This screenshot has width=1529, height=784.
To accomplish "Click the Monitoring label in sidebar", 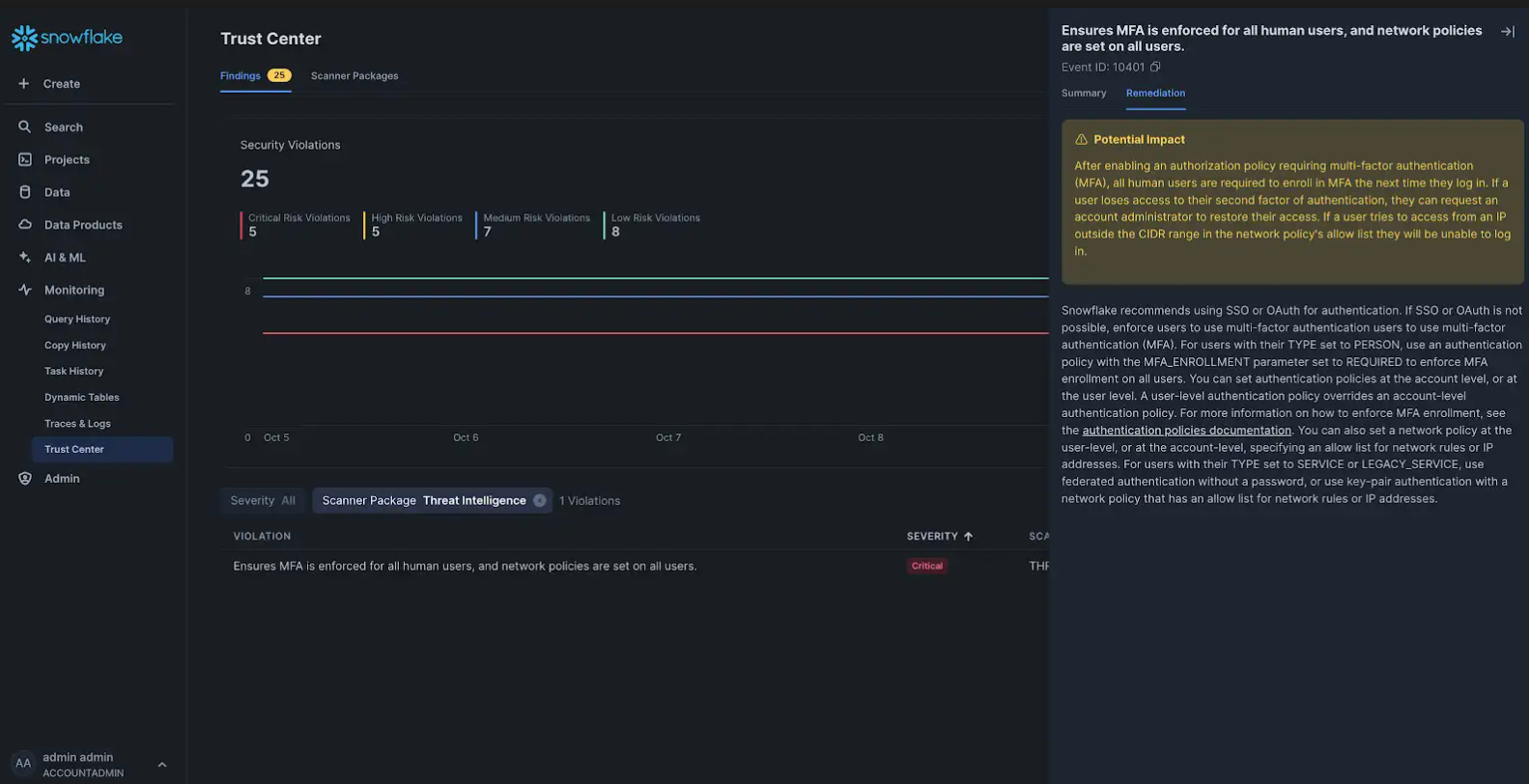I will click(74, 290).
